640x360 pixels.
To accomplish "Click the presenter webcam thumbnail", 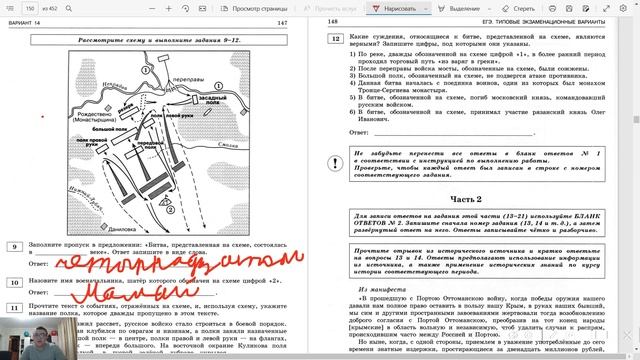I will click(x=39, y=338).
